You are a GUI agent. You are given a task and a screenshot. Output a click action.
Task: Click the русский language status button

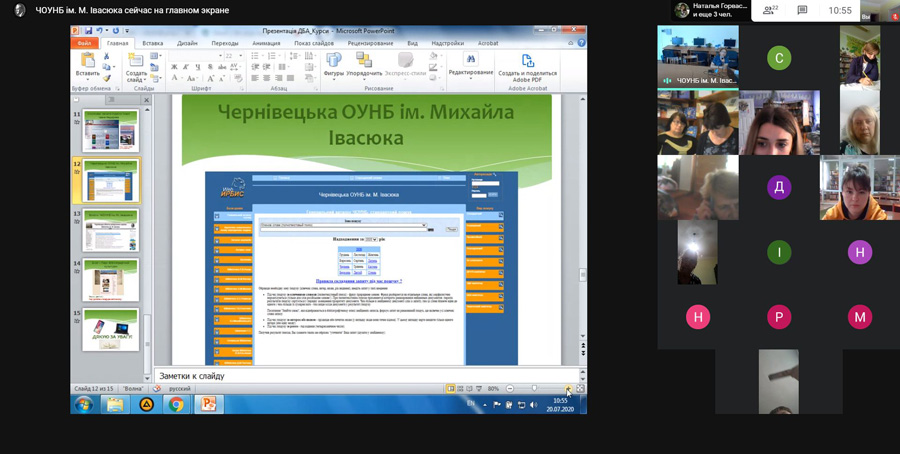pyautogui.click(x=179, y=389)
